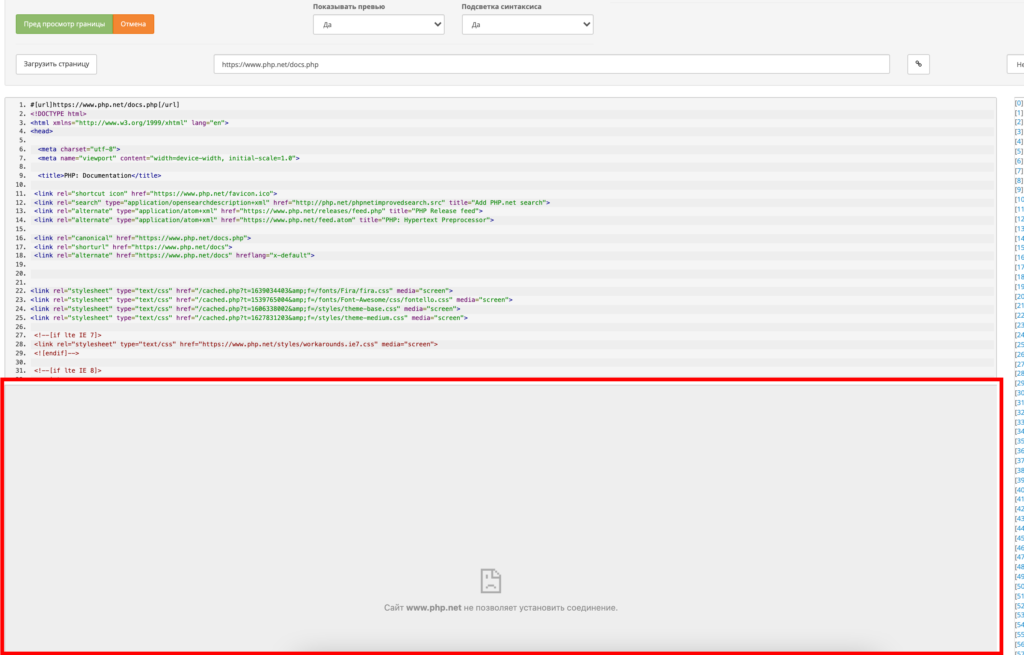Open index link [2]

tap(1019, 122)
